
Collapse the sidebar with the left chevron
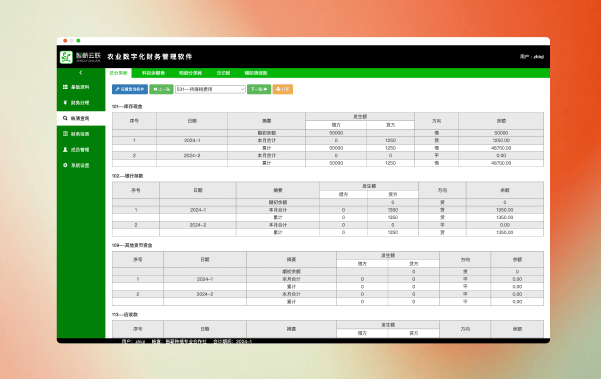[80, 73]
